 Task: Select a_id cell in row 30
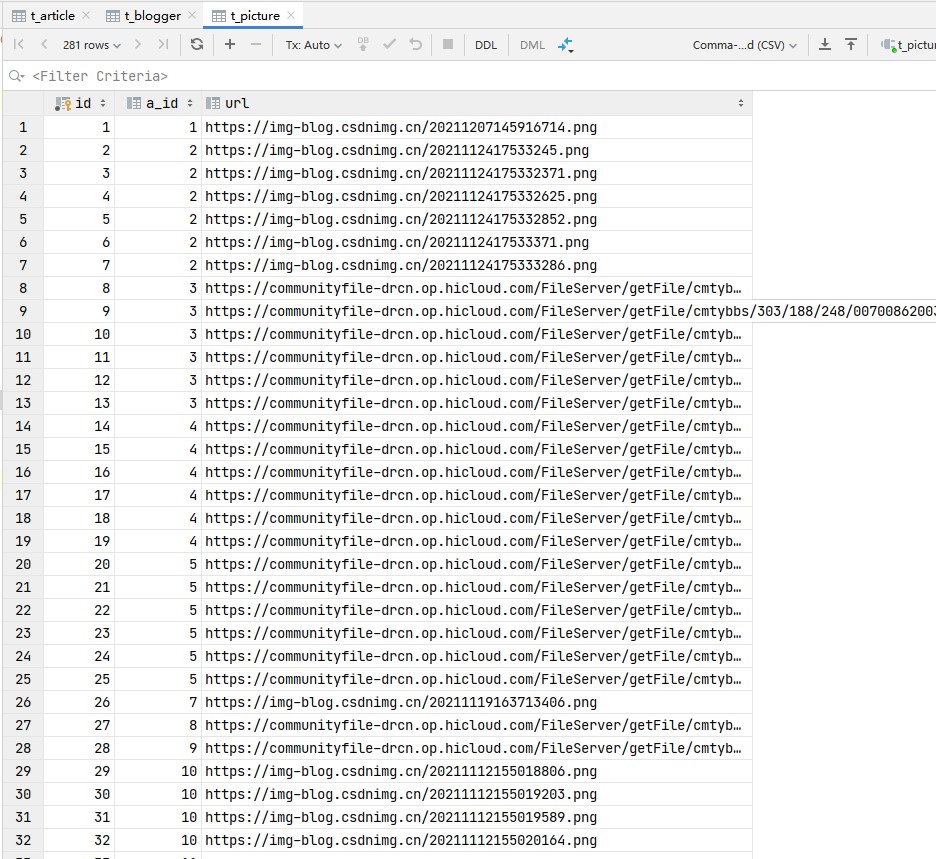click(x=158, y=794)
